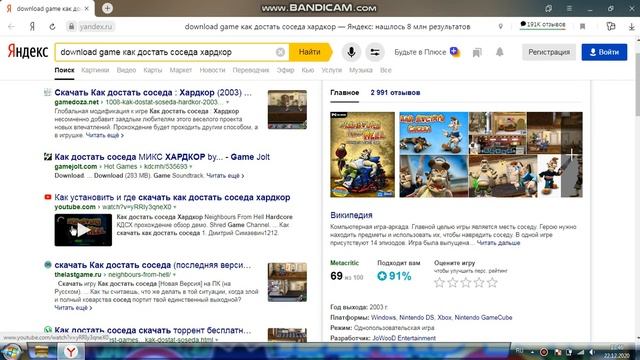Open the Nintendo DS platform link
The width and height of the screenshot is (640, 360).
coord(417,317)
